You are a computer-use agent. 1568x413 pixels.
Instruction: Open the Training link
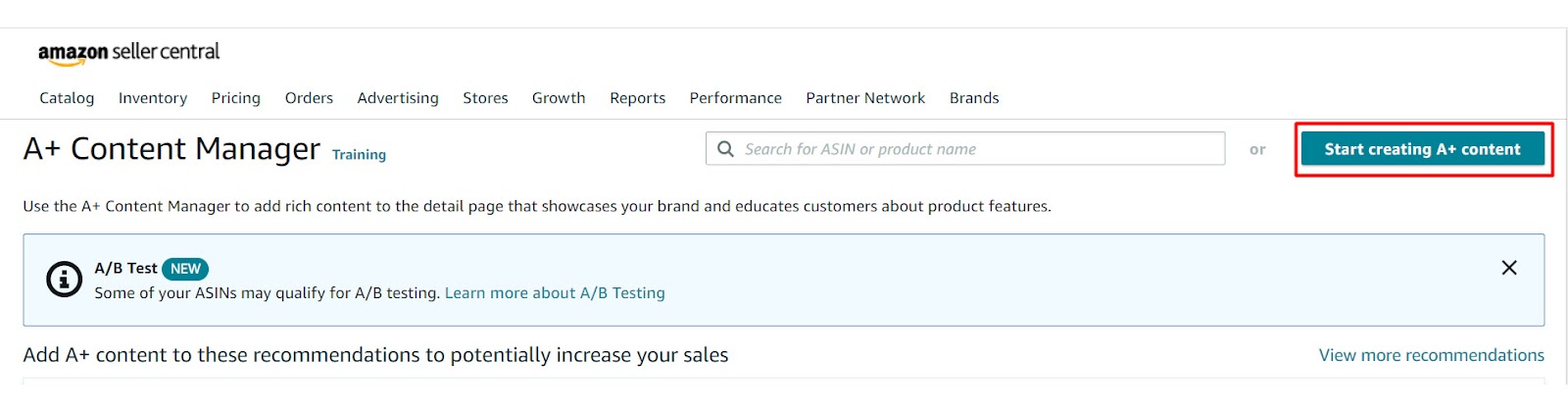(x=359, y=155)
